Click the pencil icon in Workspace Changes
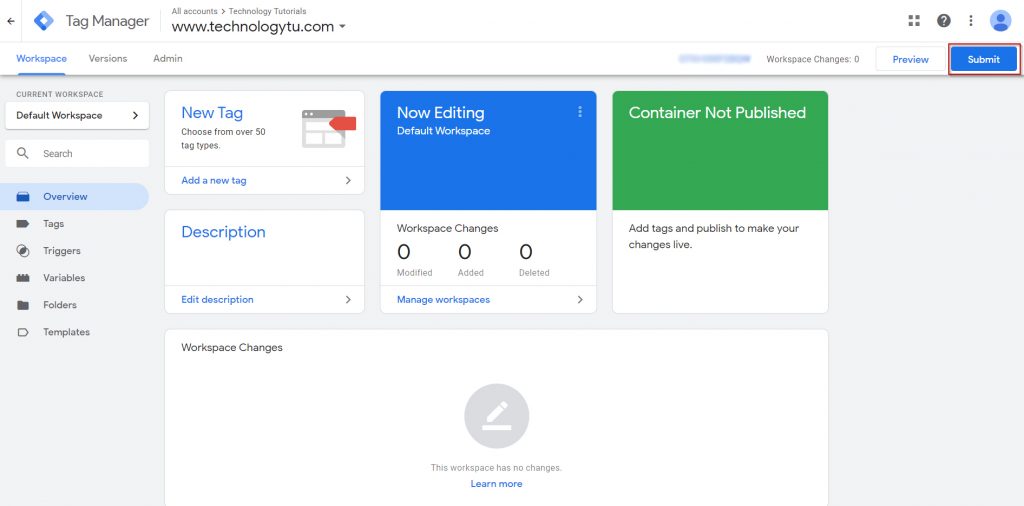The height and width of the screenshot is (506, 1024). [496, 416]
